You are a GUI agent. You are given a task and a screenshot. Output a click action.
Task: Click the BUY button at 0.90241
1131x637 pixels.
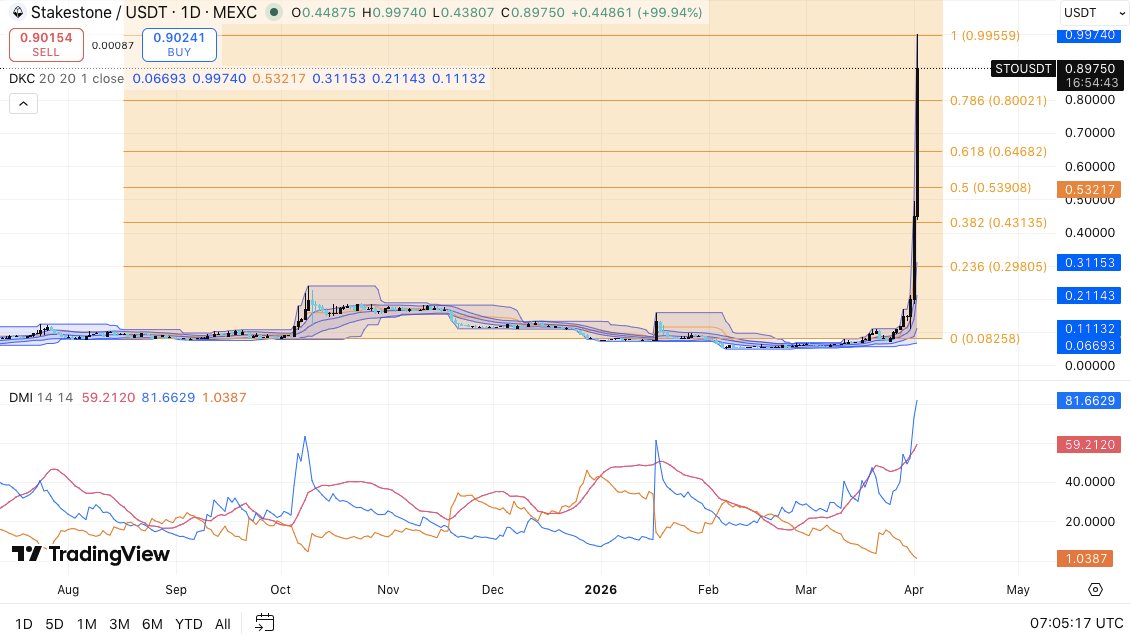(179, 44)
